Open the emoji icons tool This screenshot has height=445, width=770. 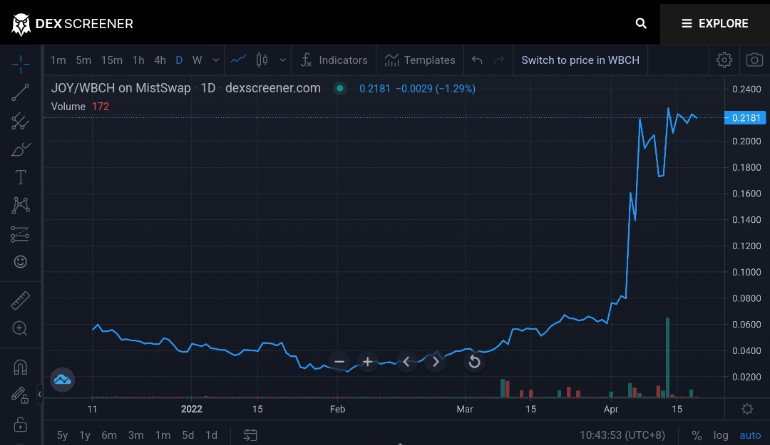pyautogui.click(x=20, y=261)
